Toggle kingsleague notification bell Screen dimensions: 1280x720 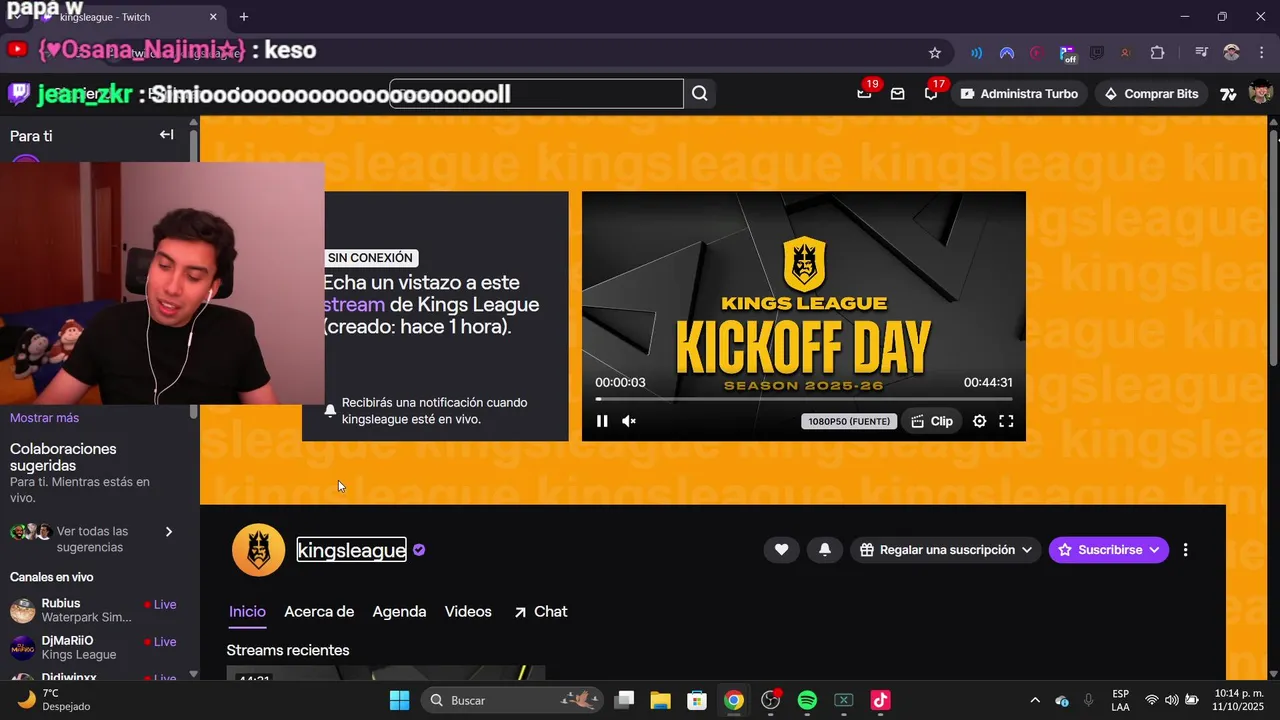pos(825,550)
